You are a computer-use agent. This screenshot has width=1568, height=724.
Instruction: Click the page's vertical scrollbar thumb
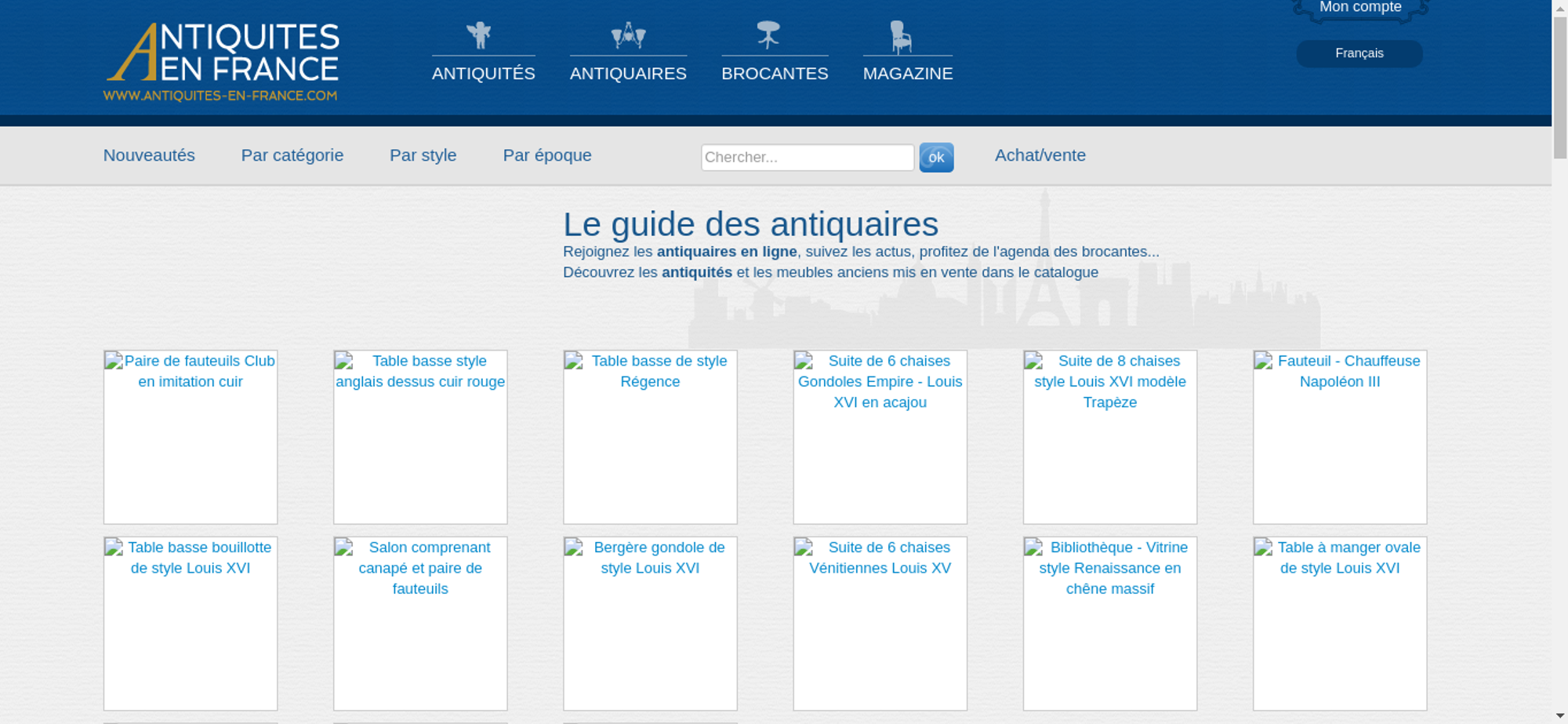tap(1559, 86)
